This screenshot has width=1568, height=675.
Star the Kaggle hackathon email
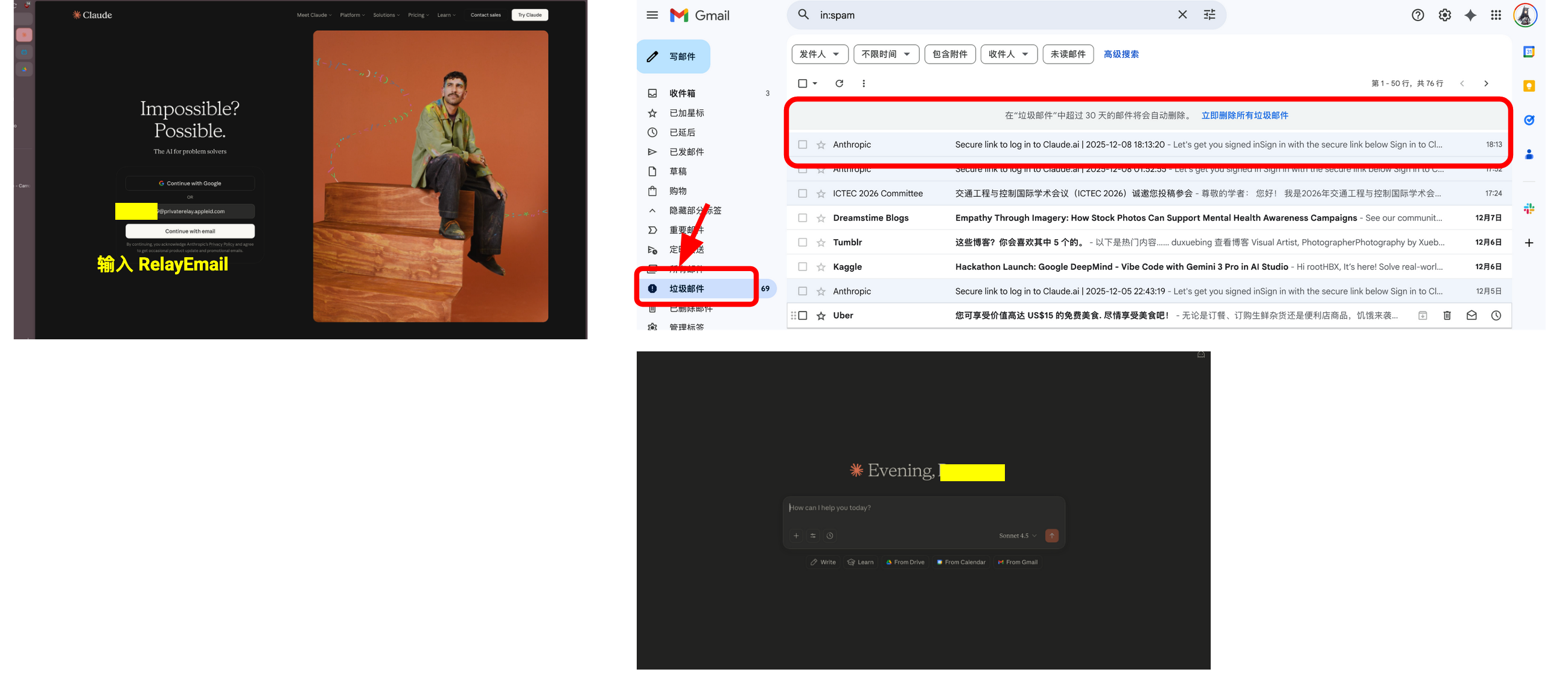pyautogui.click(x=821, y=267)
